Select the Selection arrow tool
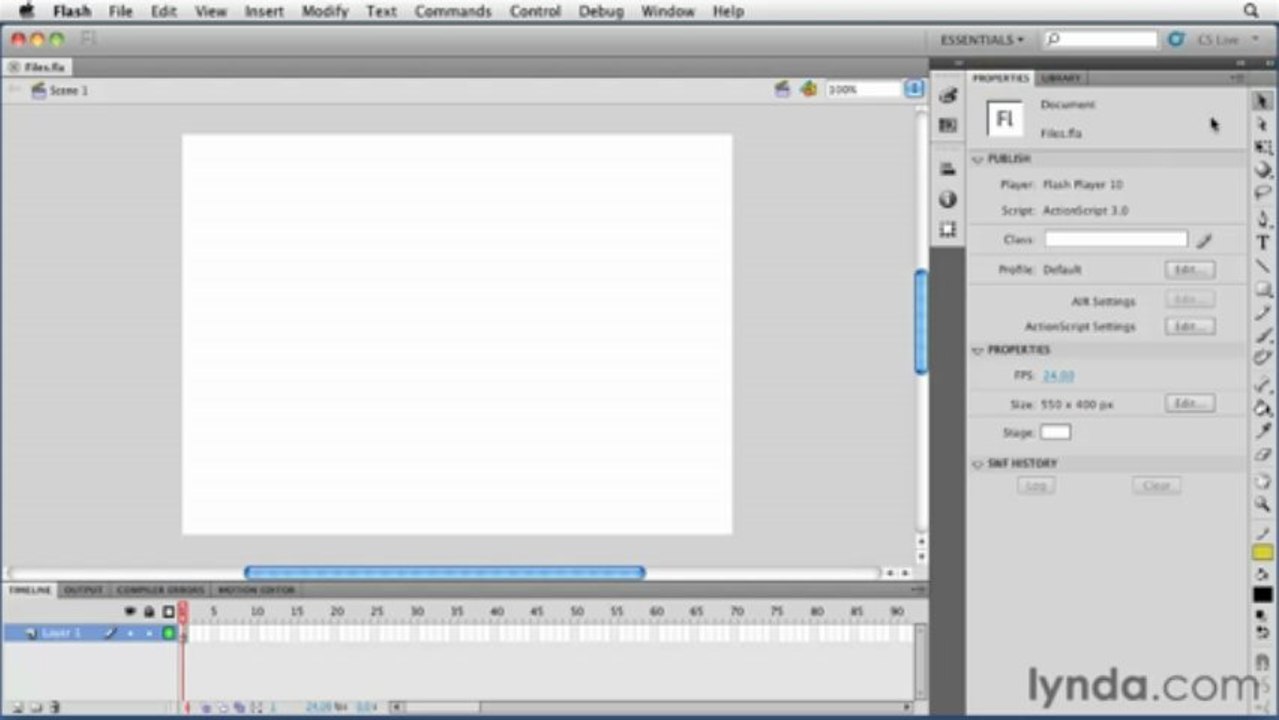Image resolution: width=1279 pixels, height=720 pixels. (x=1263, y=101)
